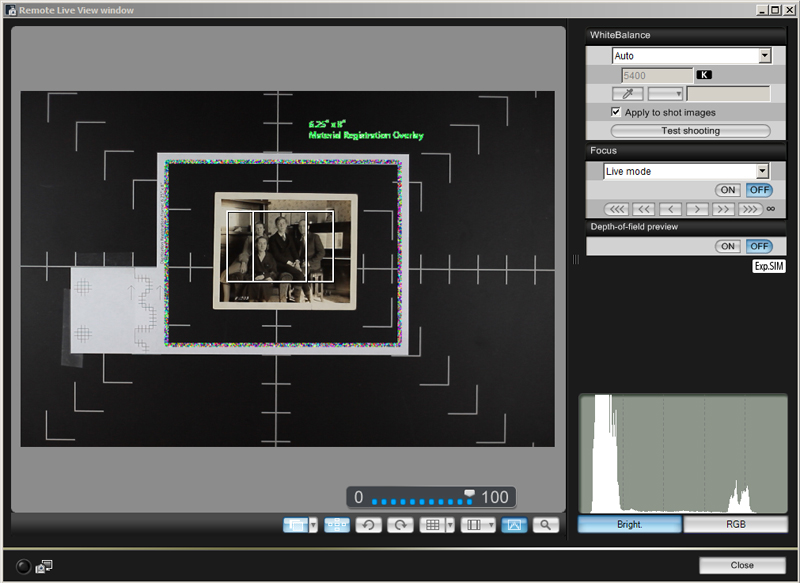
Task: Click the overlay opacity slider handle
Action: coord(470,492)
